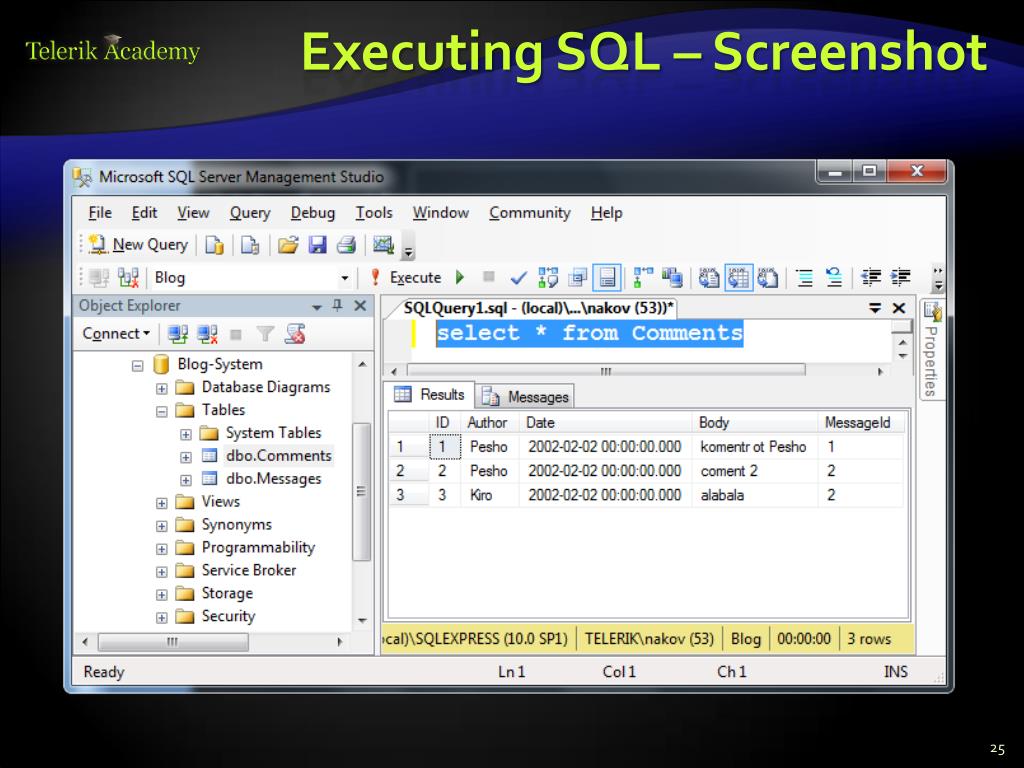Toggle Object Explorer auto-hide pin

coord(338,305)
